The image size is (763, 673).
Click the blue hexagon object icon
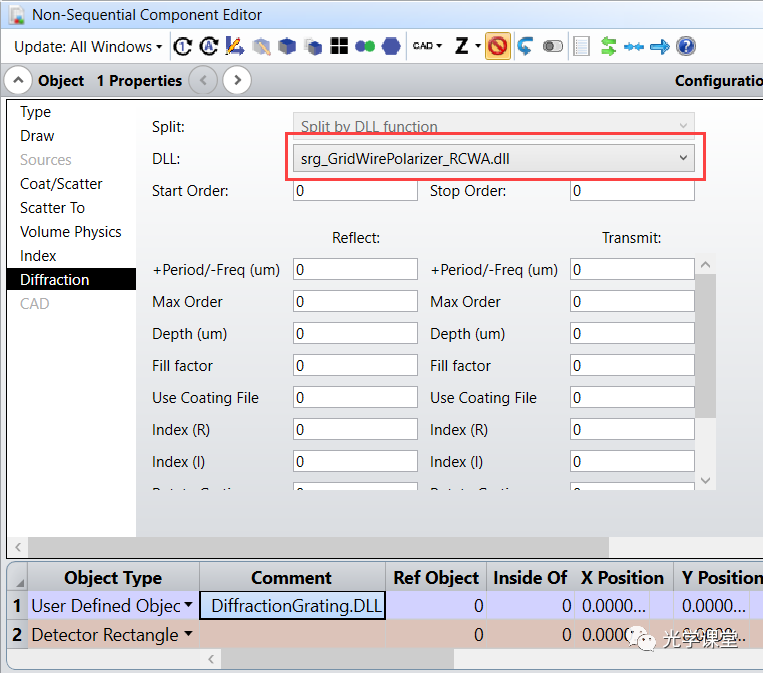click(391, 46)
